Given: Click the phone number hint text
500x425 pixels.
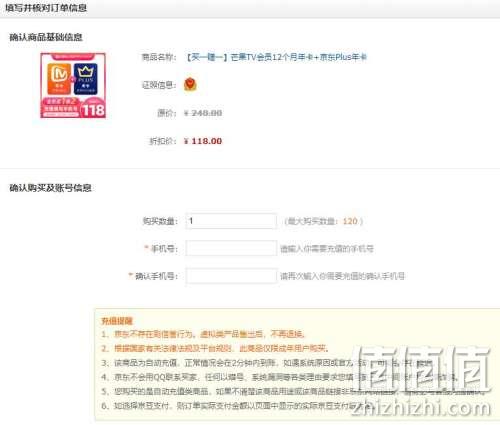Looking at the screenshot, I should (327, 249).
